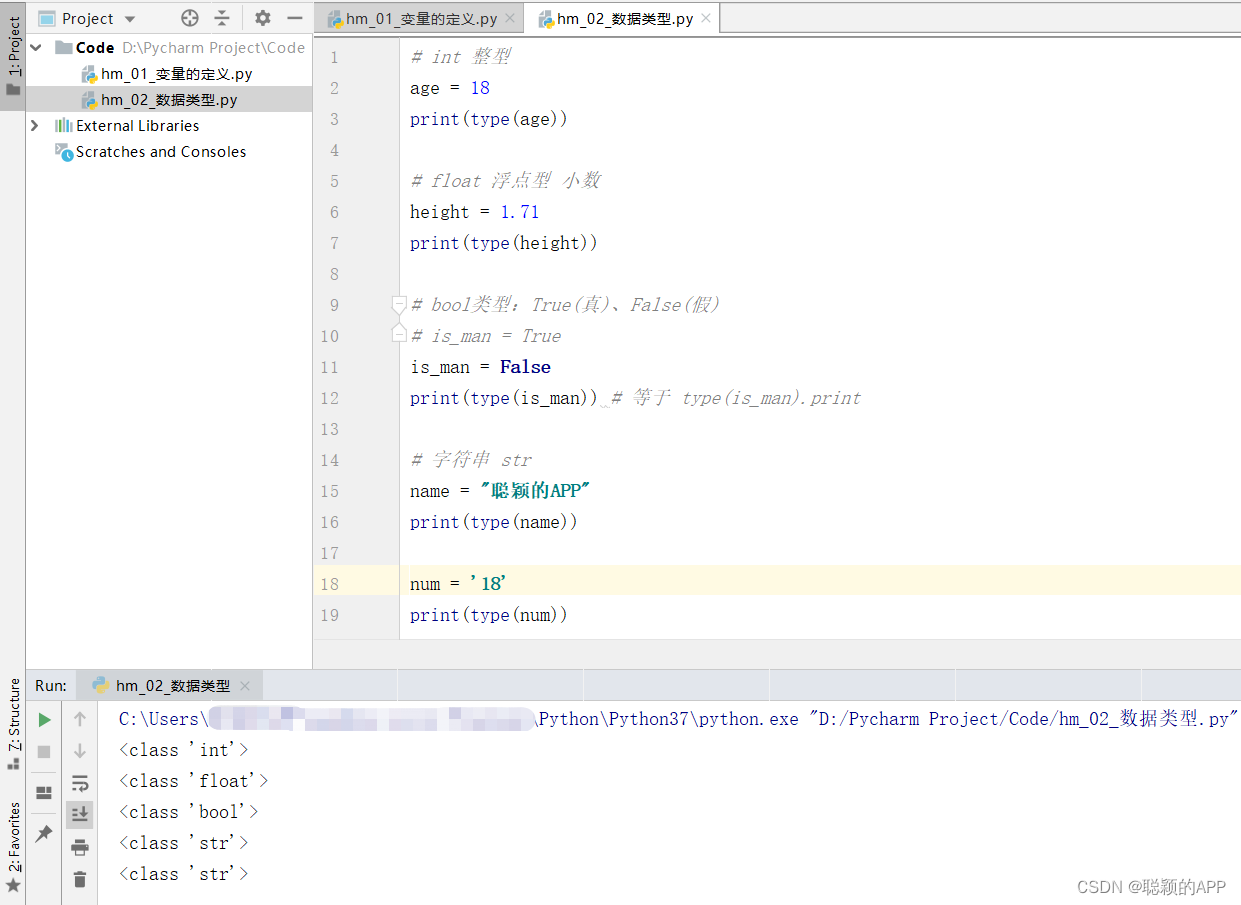Click the Code root folder label

point(95,47)
